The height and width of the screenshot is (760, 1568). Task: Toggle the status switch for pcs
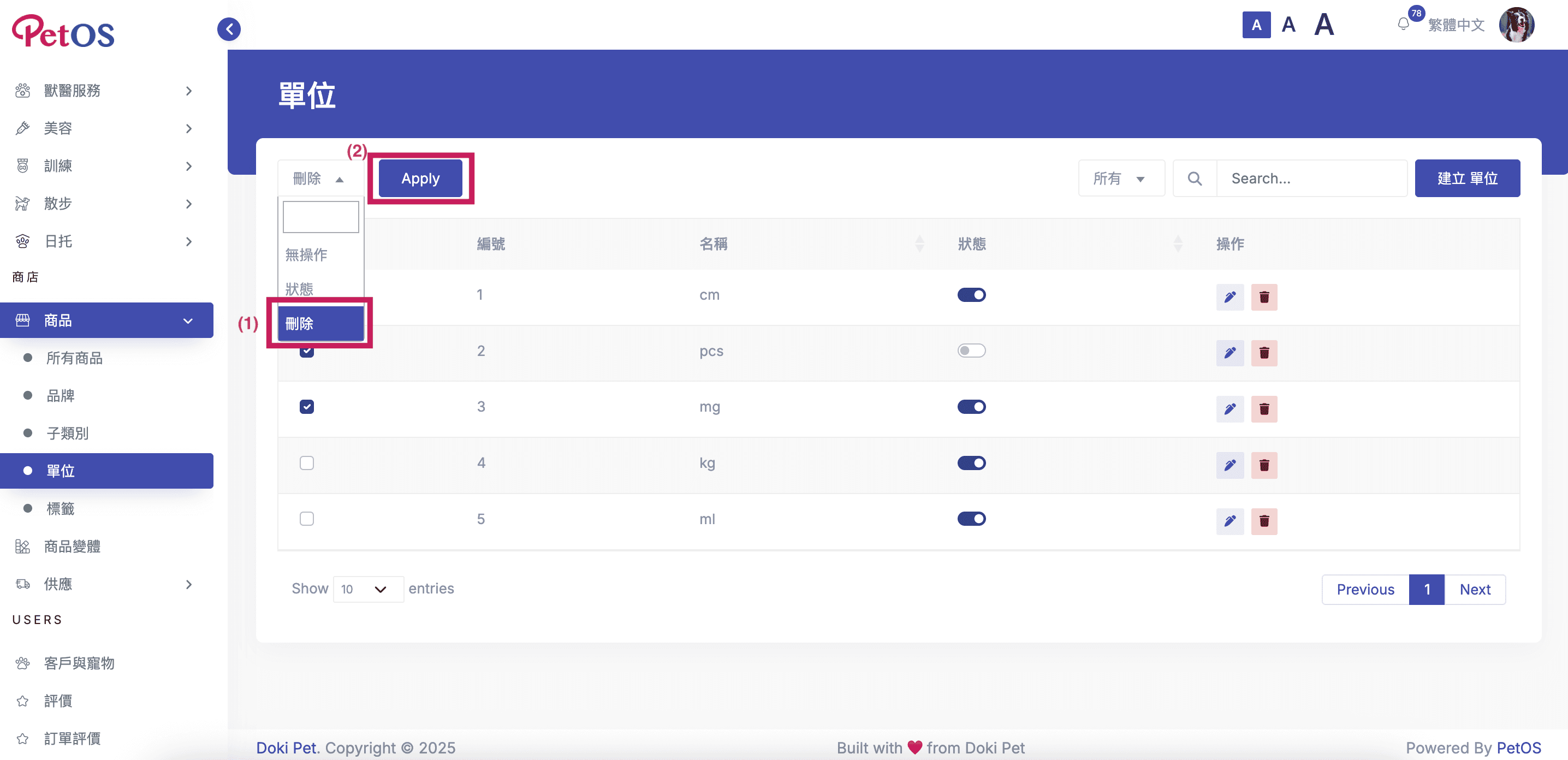(971, 351)
